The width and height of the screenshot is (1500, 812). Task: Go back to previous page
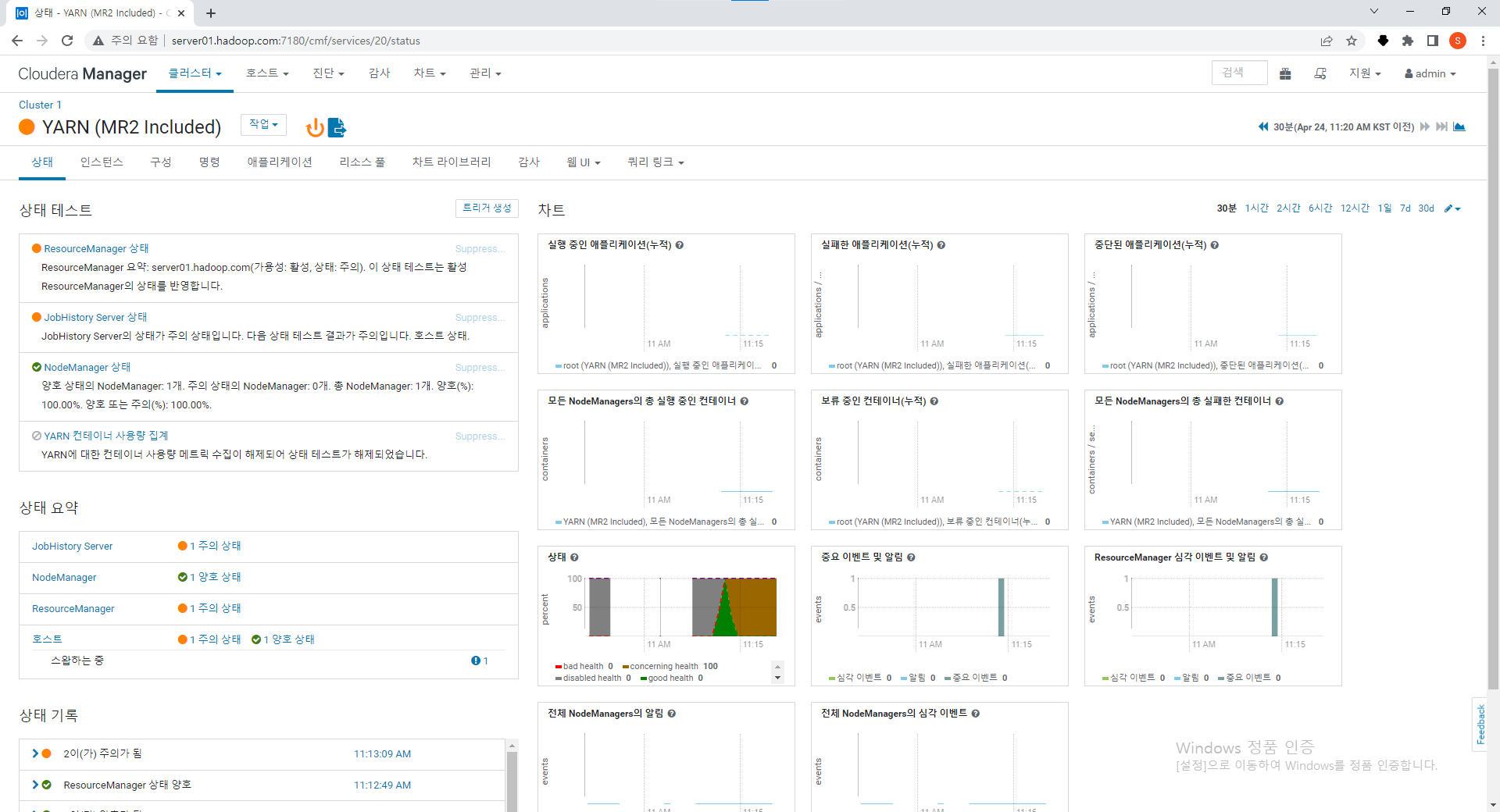(x=17, y=41)
